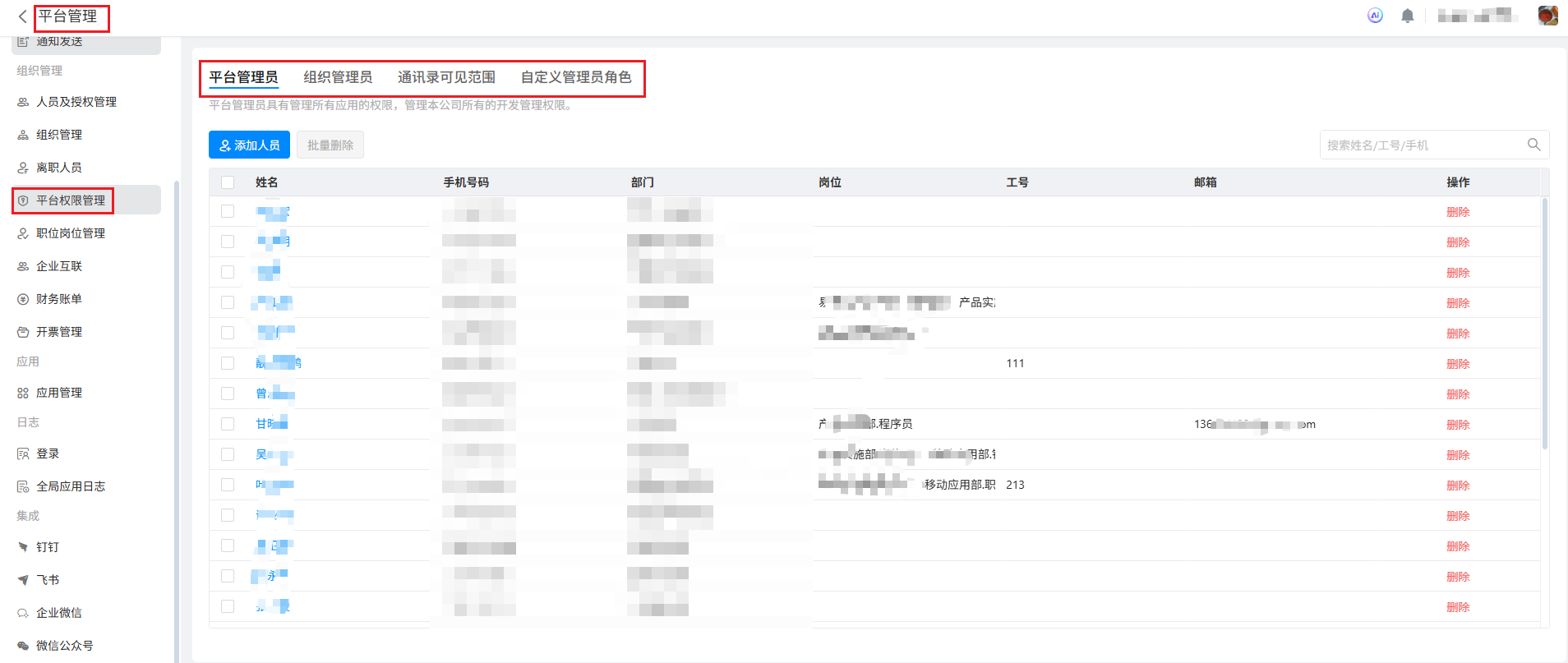This screenshot has width=1568, height=663.
Task: Open 钉钉 integration in sidebar
Action: pyautogui.click(x=48, y=547)
